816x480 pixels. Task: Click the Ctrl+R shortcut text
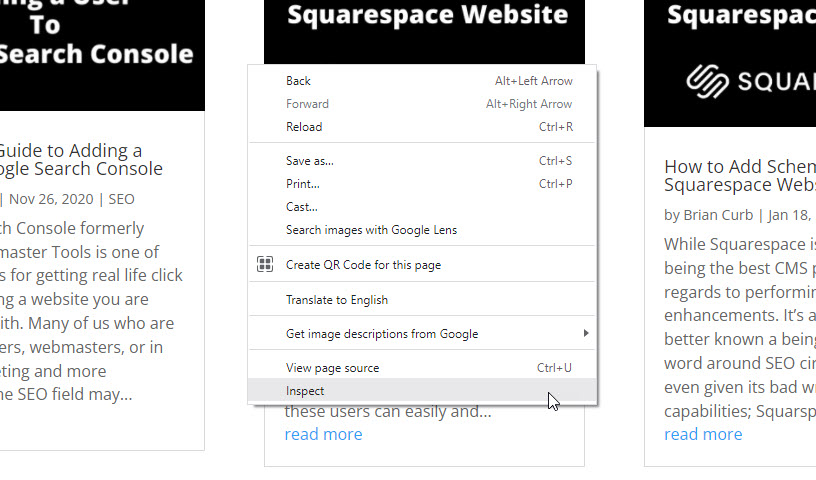click(556, 127)
